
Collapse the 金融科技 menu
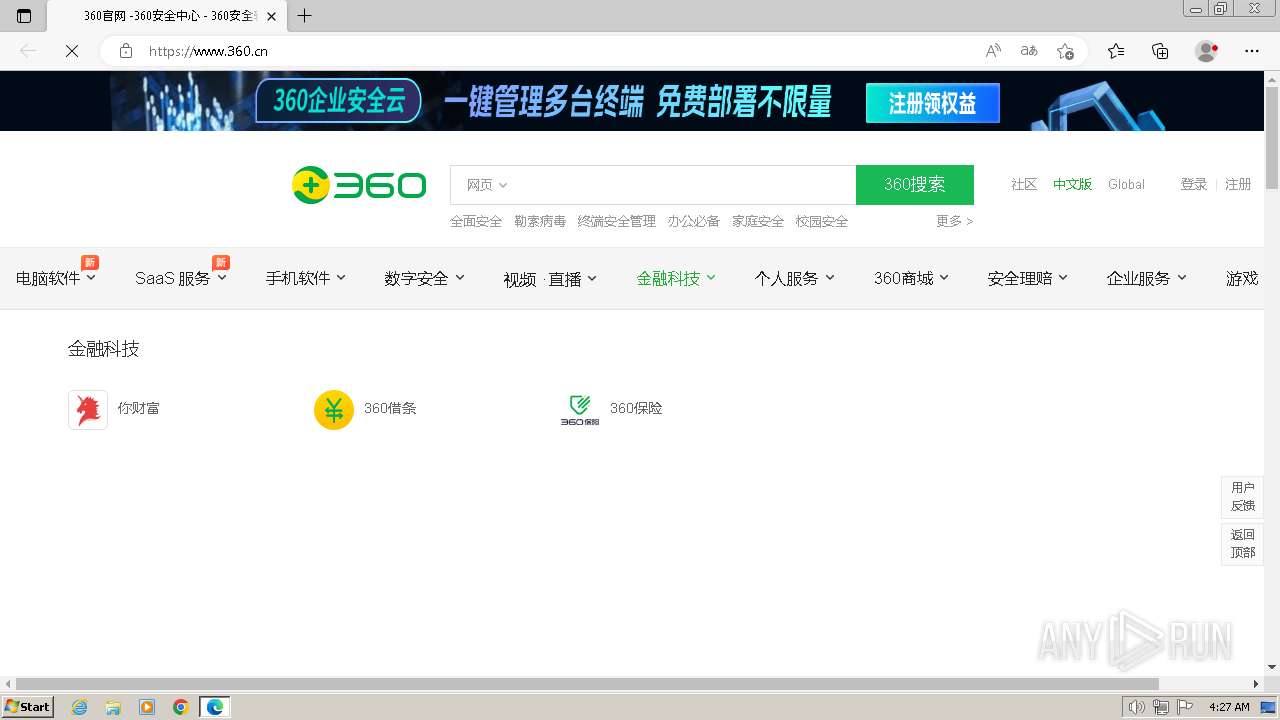click(676, 278)
